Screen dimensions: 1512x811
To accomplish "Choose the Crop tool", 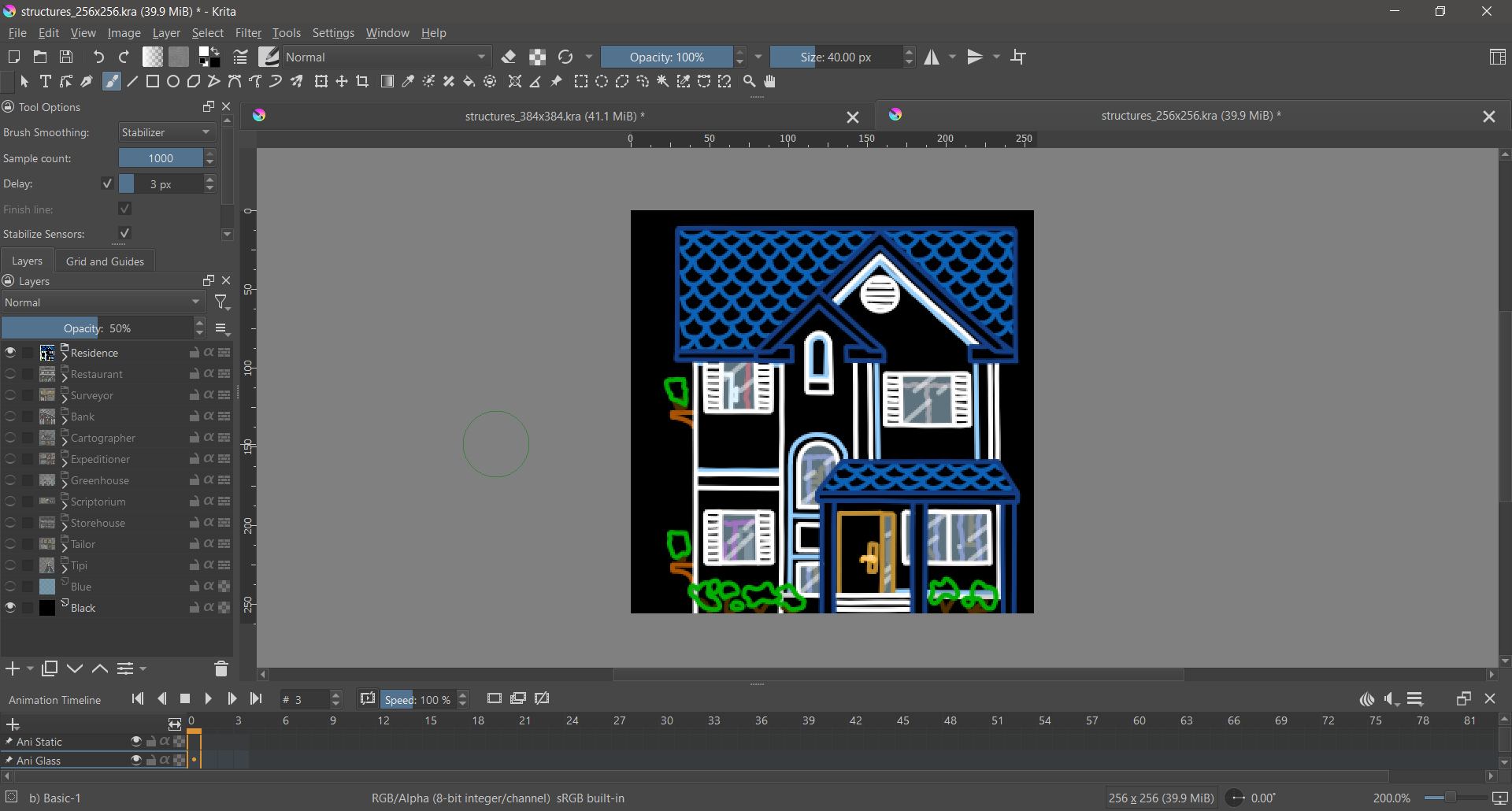I will [362, 81].
